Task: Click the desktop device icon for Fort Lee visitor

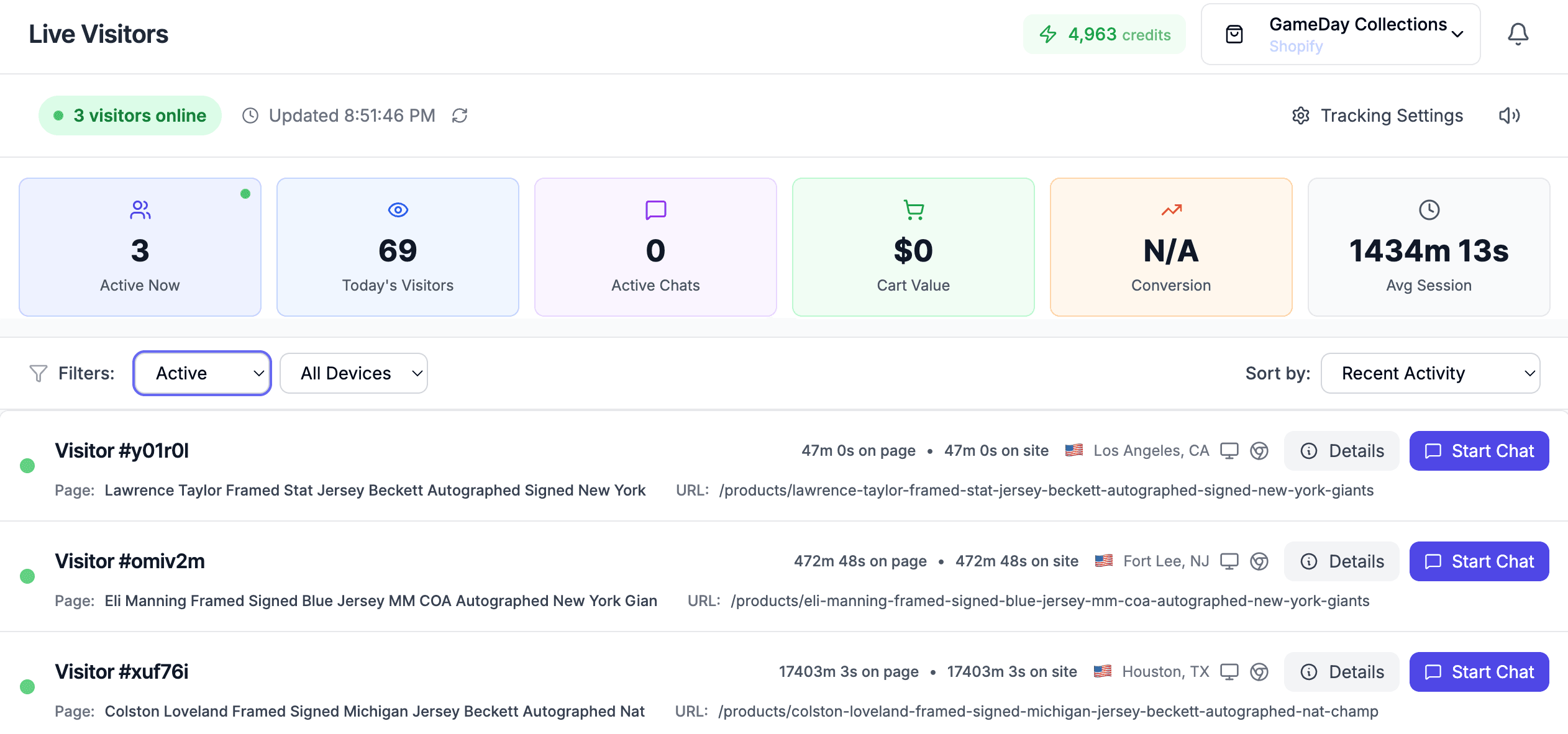Action: click(x=1229, y=561)
